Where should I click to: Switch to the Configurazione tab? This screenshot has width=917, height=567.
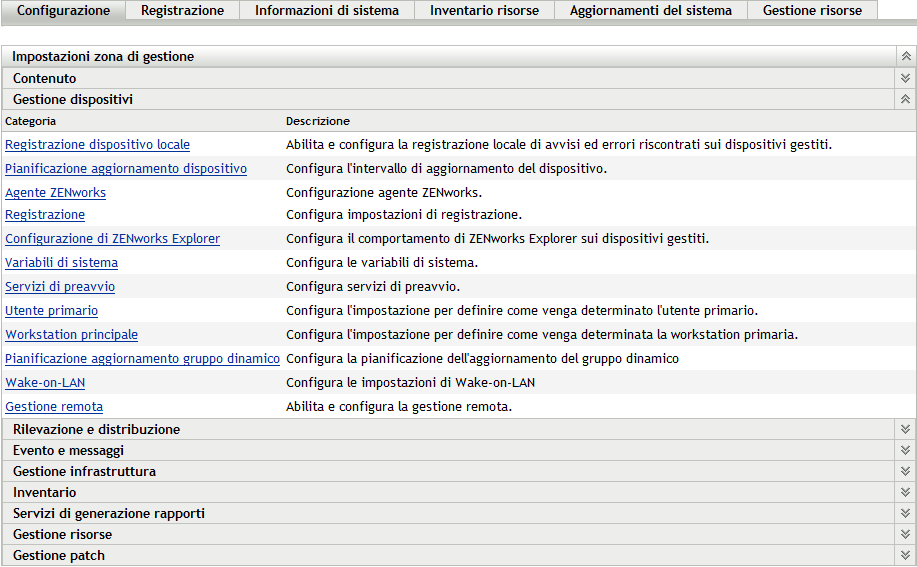(x=63, y=11)
